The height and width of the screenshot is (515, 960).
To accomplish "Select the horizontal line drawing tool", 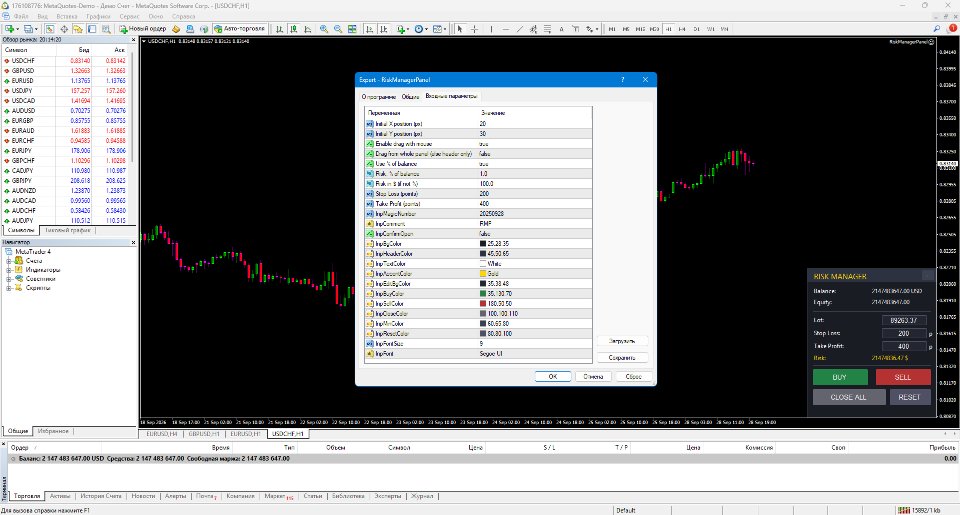I will (x=506, y=29).
